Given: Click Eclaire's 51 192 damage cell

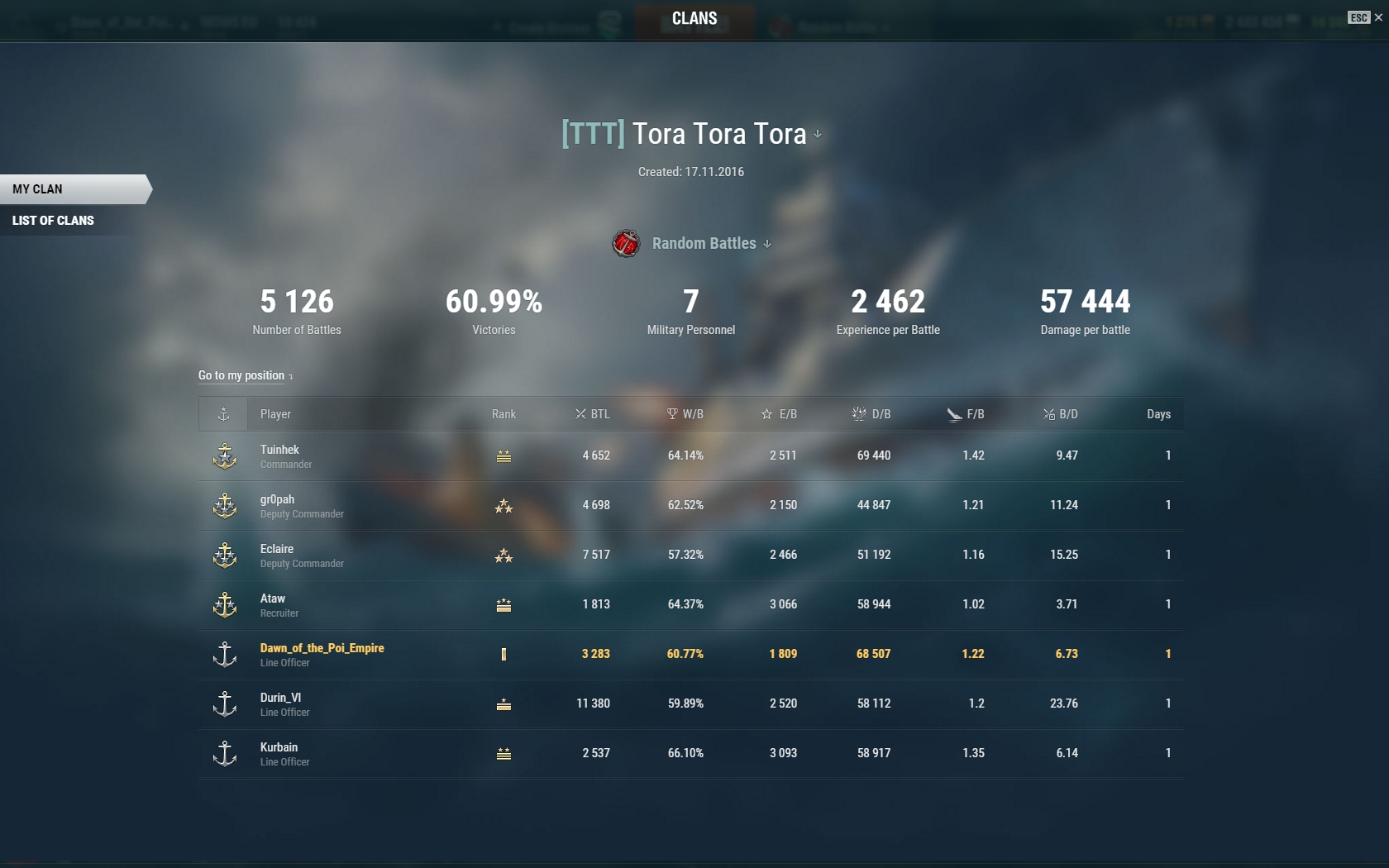Looking at the screenshot, I should pos(874,555).
